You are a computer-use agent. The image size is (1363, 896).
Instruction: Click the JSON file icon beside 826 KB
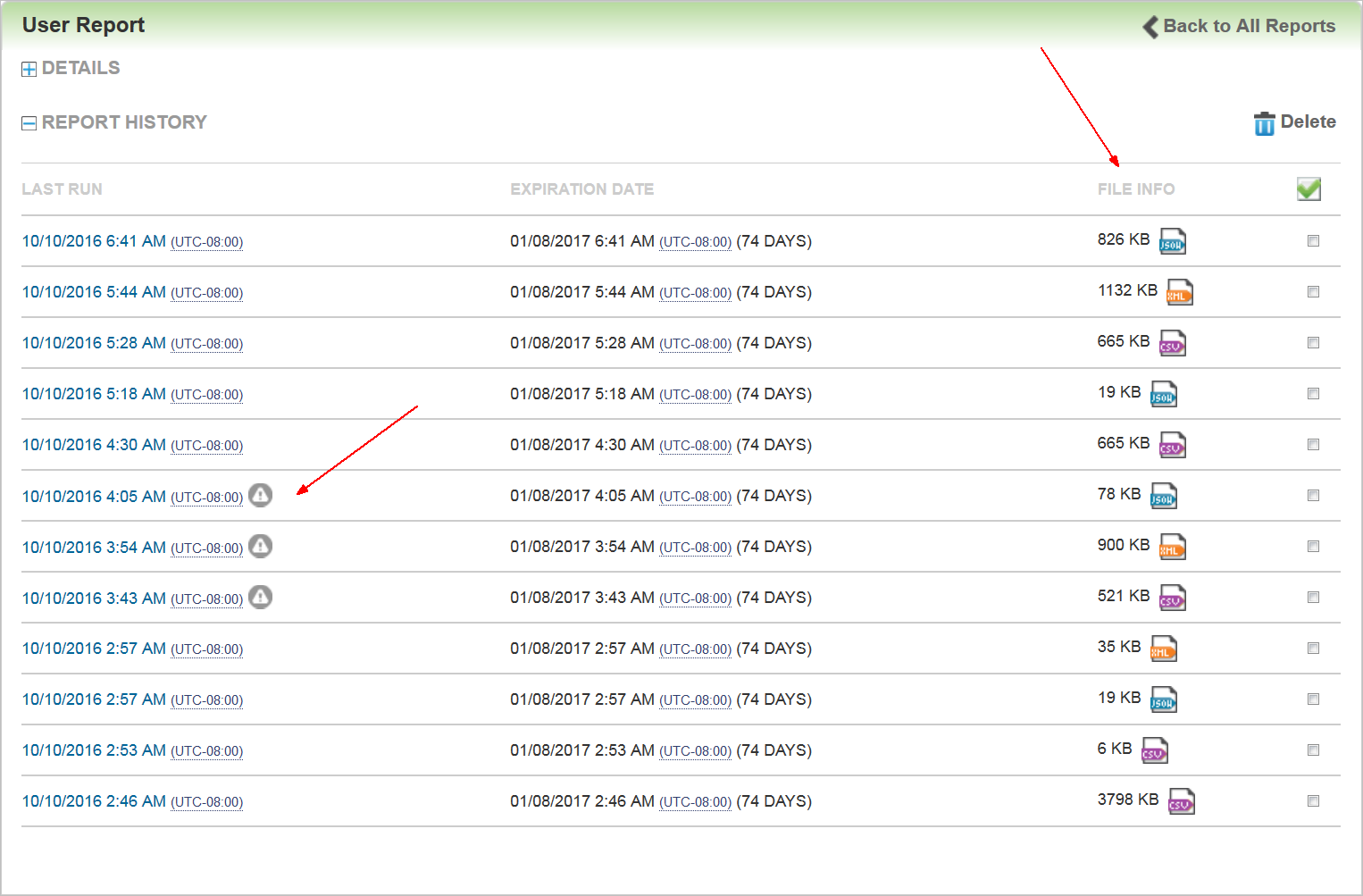click(x=1172, y=241)
